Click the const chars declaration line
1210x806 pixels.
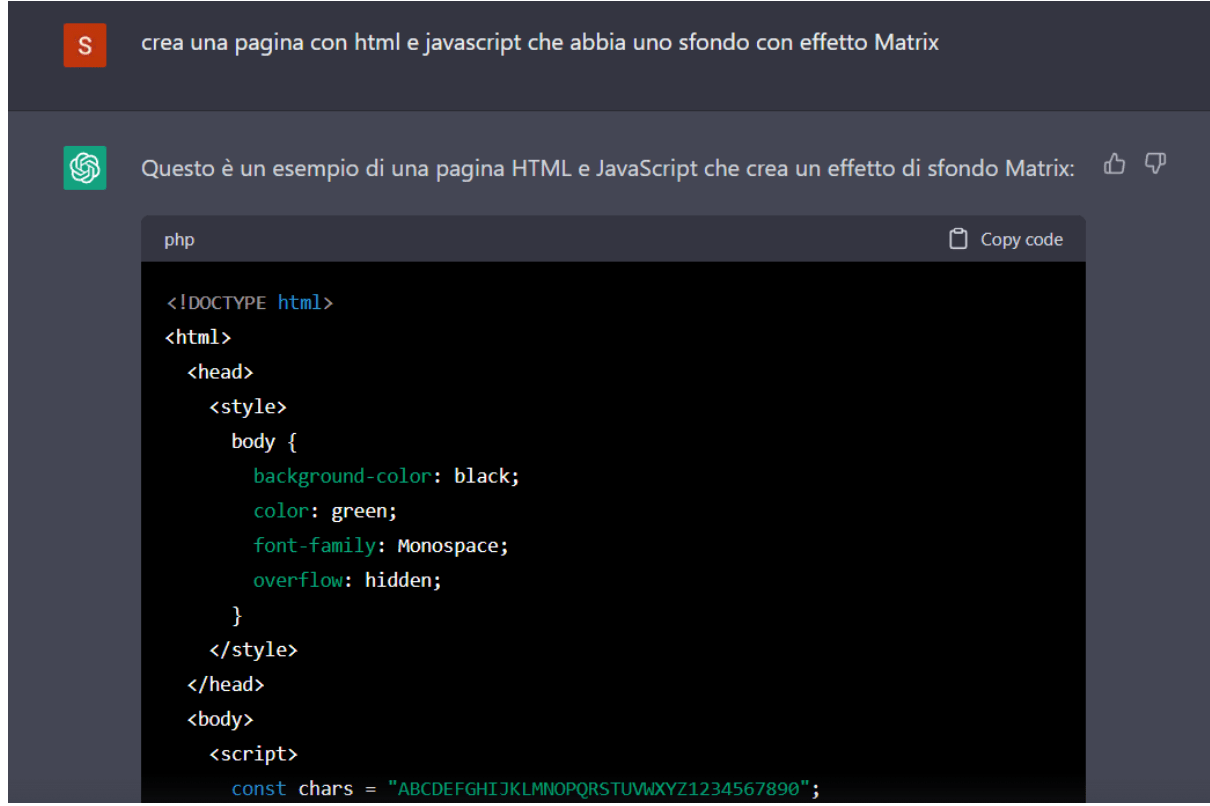(525, 789)
